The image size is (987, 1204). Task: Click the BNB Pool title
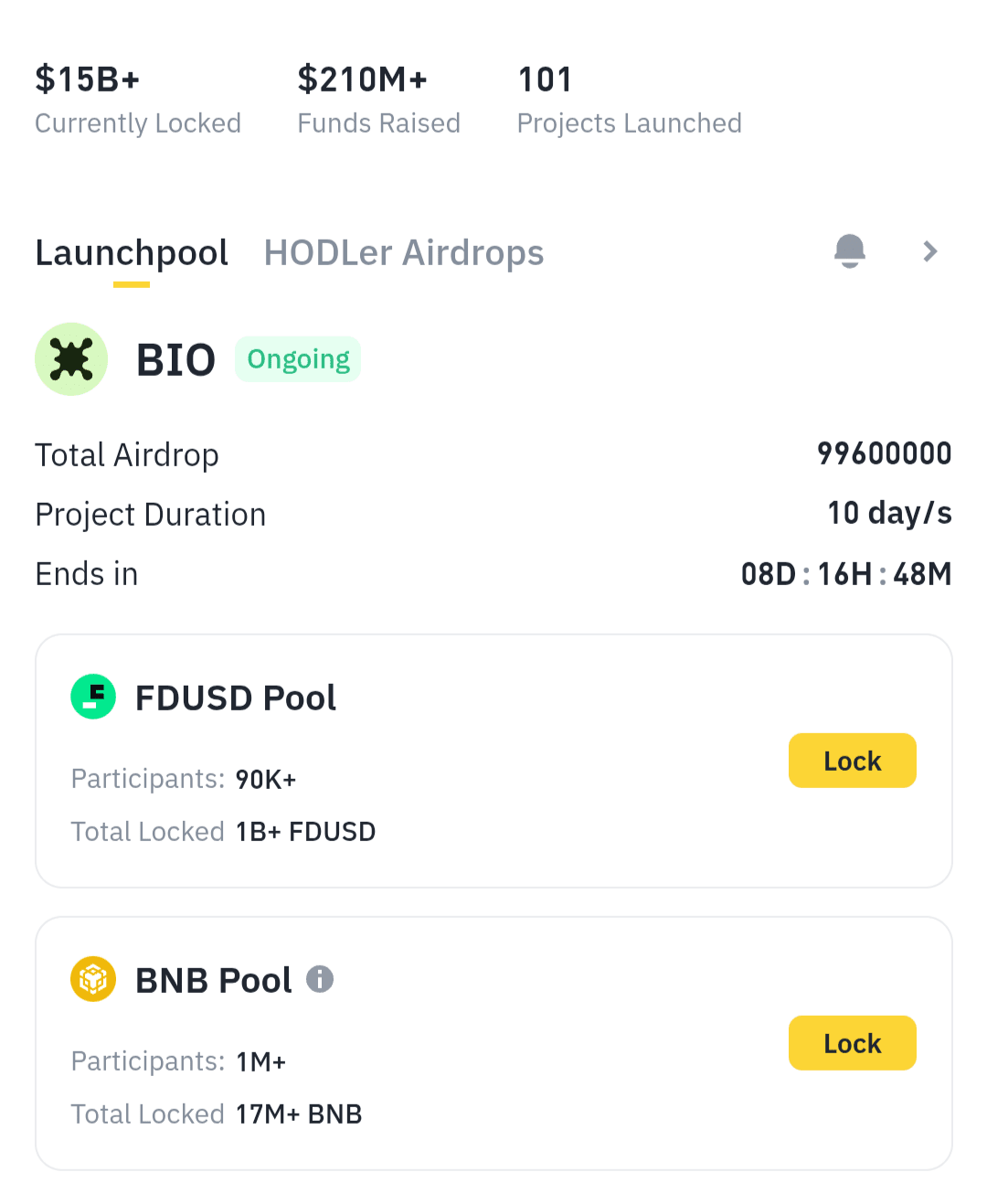coord(214,981)
